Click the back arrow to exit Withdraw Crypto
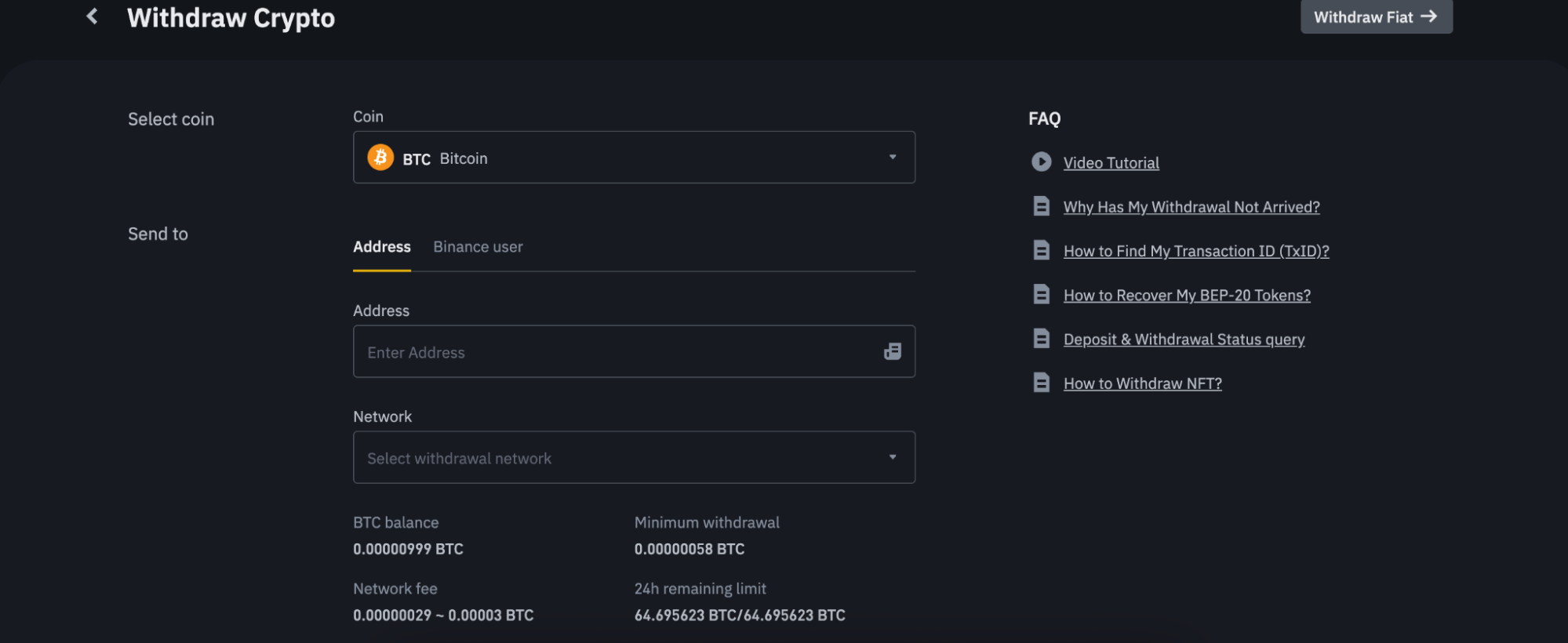Screen dimensions: 1568x643 91,16
